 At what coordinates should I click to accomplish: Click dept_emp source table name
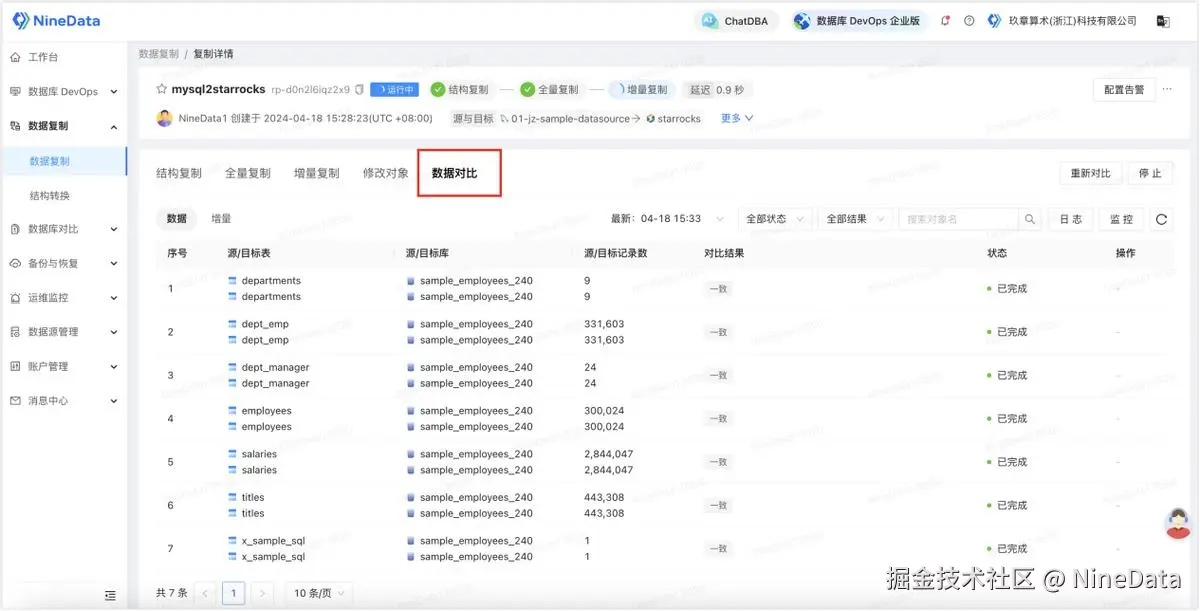[x=265, y=324]
